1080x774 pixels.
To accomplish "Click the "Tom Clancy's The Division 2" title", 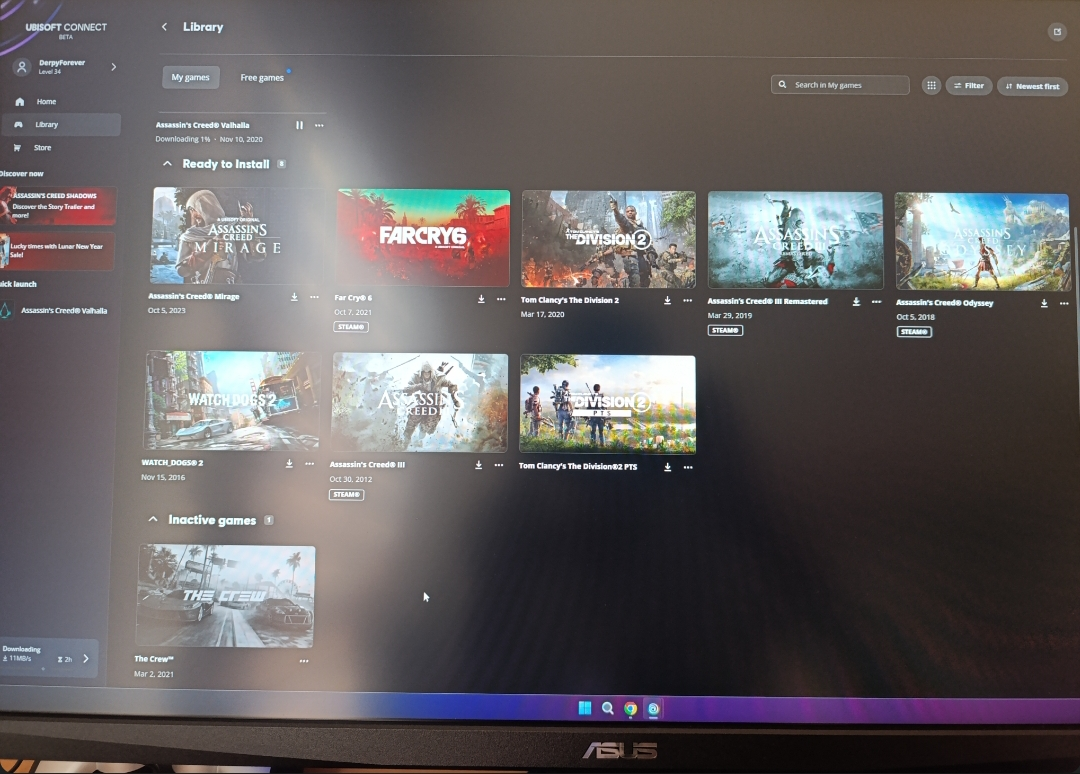I will coord(570,300).
